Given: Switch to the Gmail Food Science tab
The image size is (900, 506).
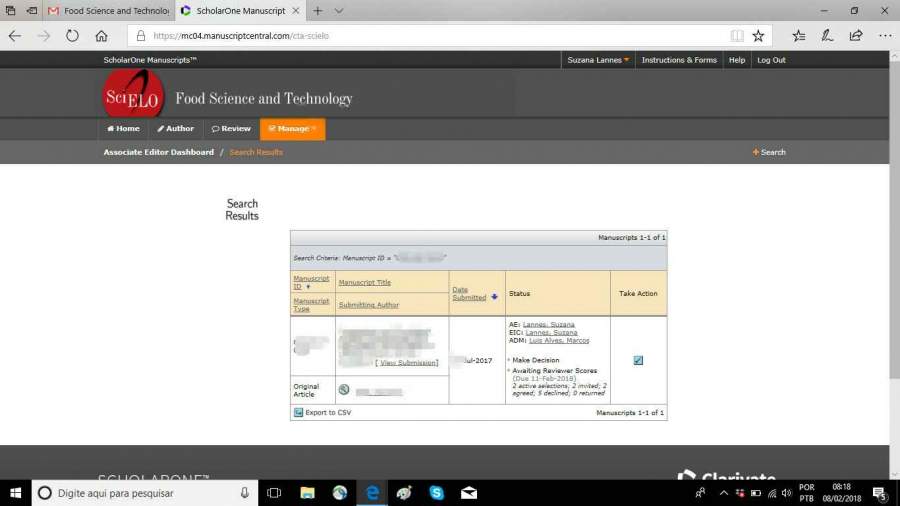Looking at the screenshot, I should (x=109, y=11).
